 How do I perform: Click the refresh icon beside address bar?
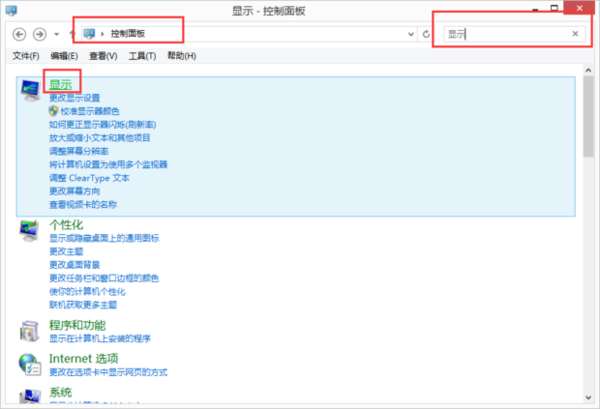(x=426, y=34)
